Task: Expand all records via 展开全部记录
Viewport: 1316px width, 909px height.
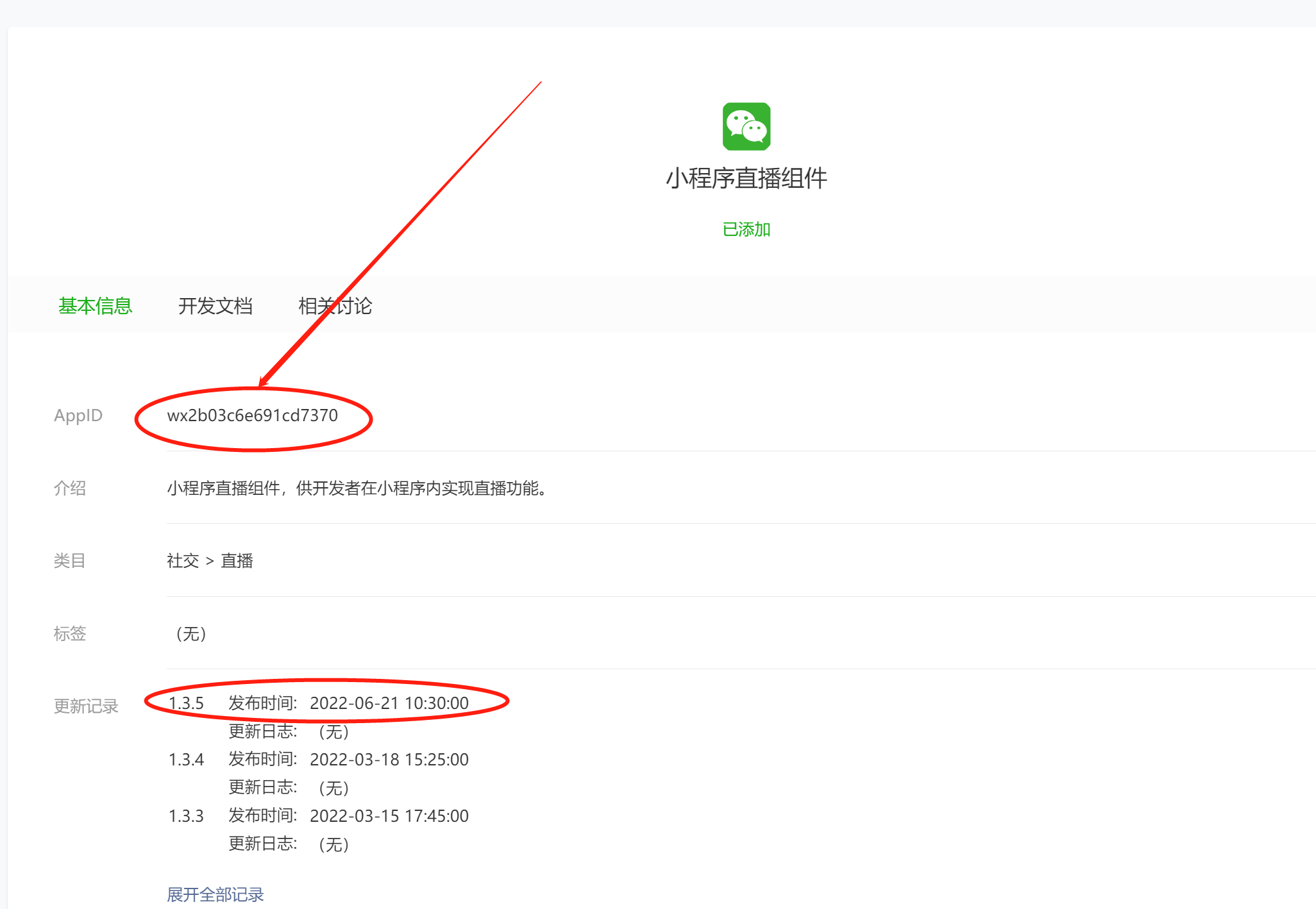Action: coord(215,894)
